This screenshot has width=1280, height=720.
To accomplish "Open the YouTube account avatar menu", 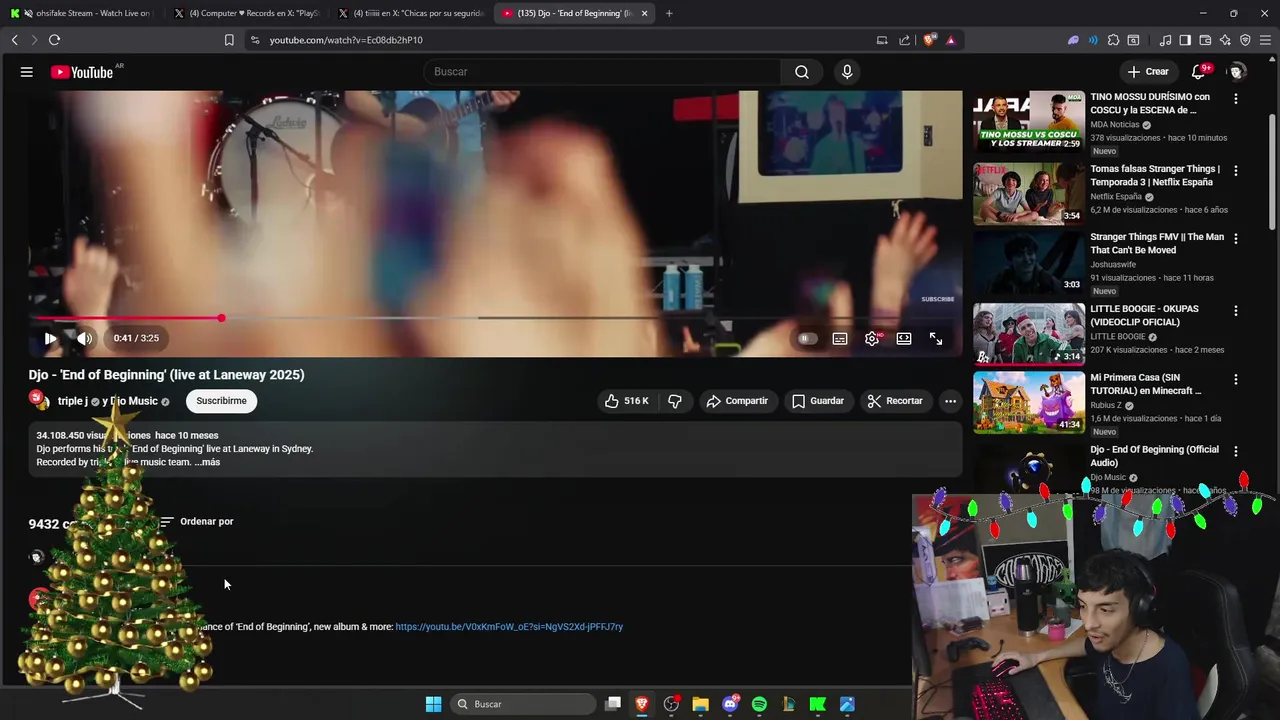I will click(x=1237, y=72).
